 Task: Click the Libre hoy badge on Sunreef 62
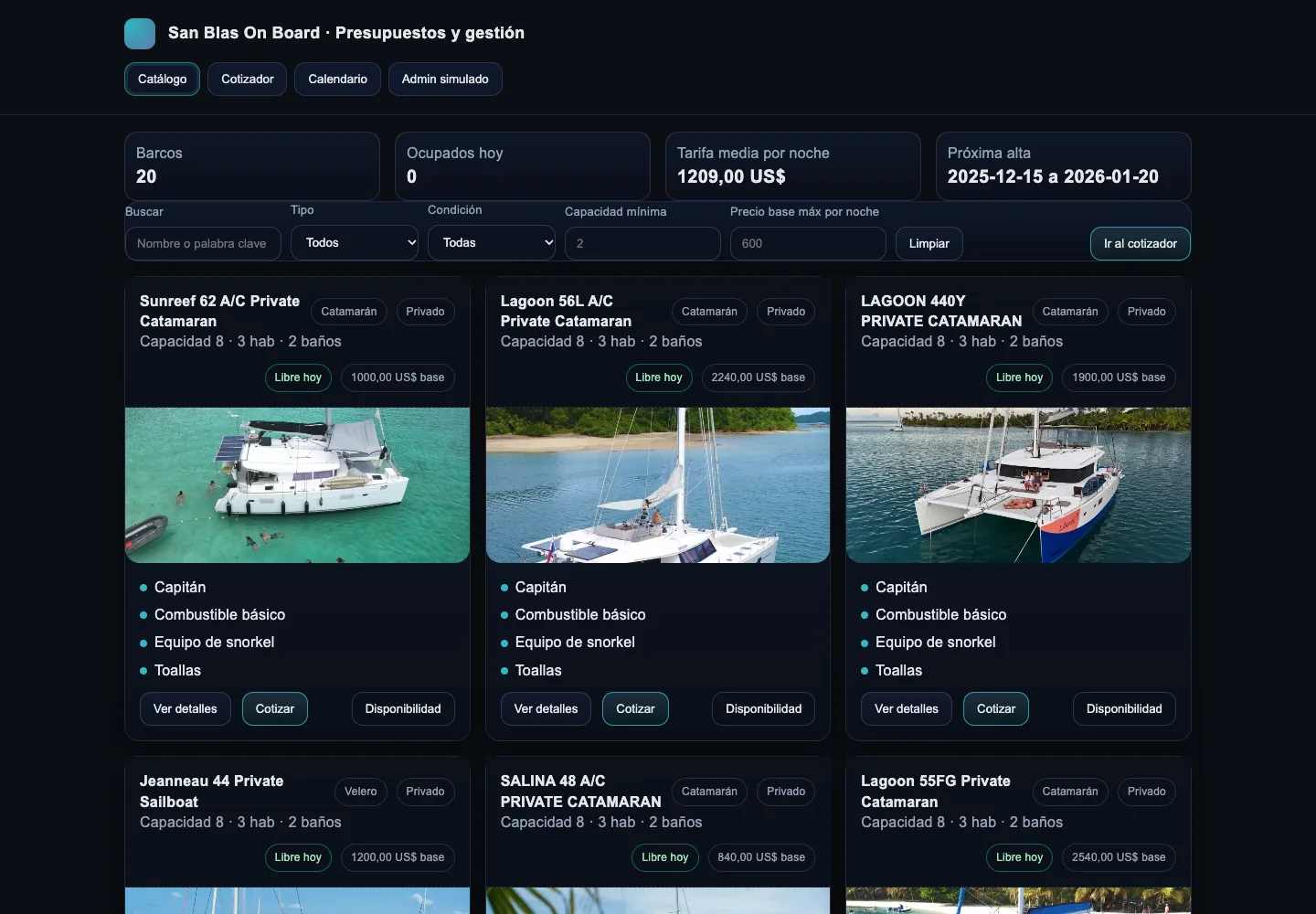tap(298, 377)
